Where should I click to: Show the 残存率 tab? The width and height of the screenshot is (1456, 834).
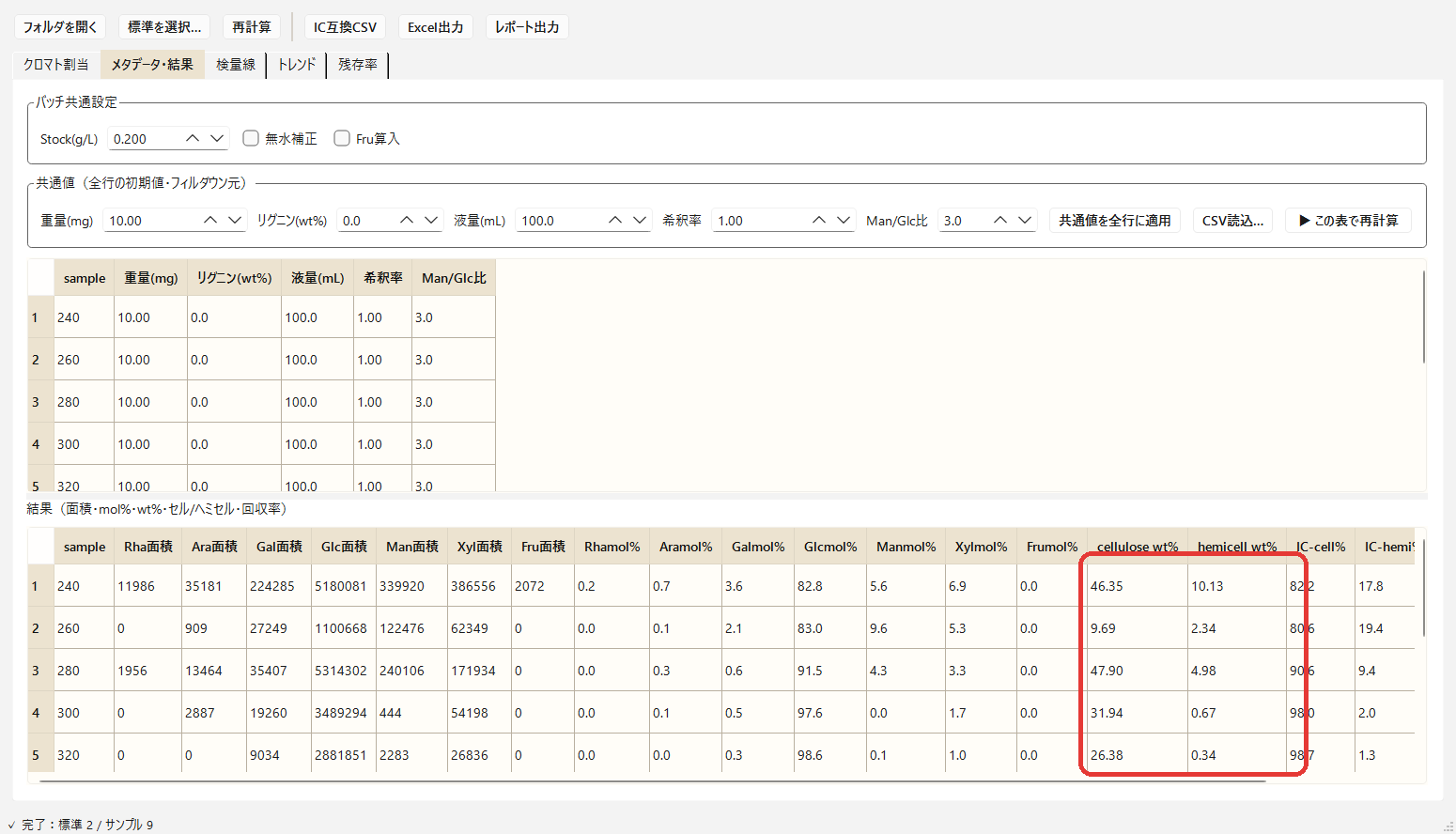pos(358,65)
